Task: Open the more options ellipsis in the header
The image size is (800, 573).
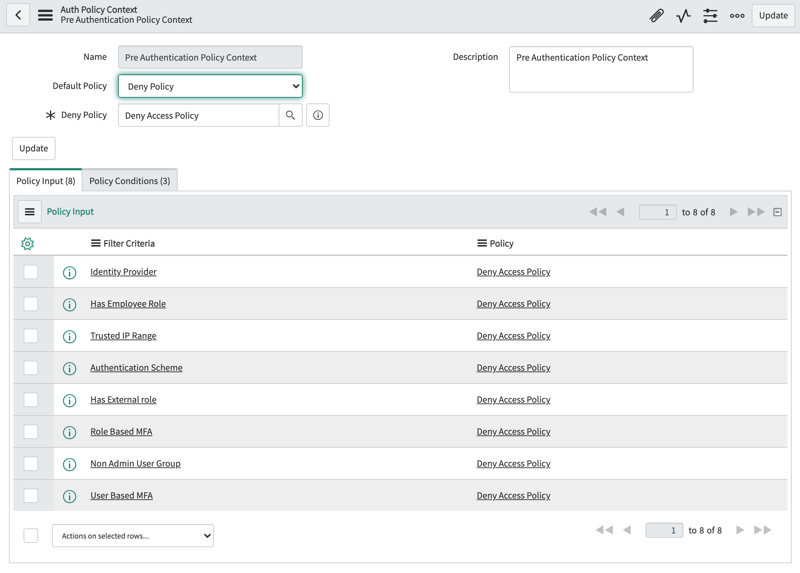Action: coord(737,16)
